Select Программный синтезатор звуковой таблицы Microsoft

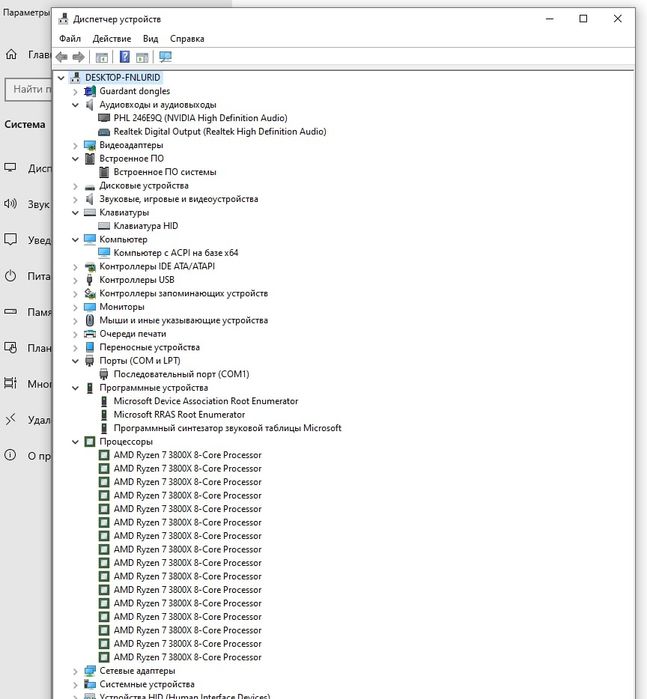pos(227,428)
